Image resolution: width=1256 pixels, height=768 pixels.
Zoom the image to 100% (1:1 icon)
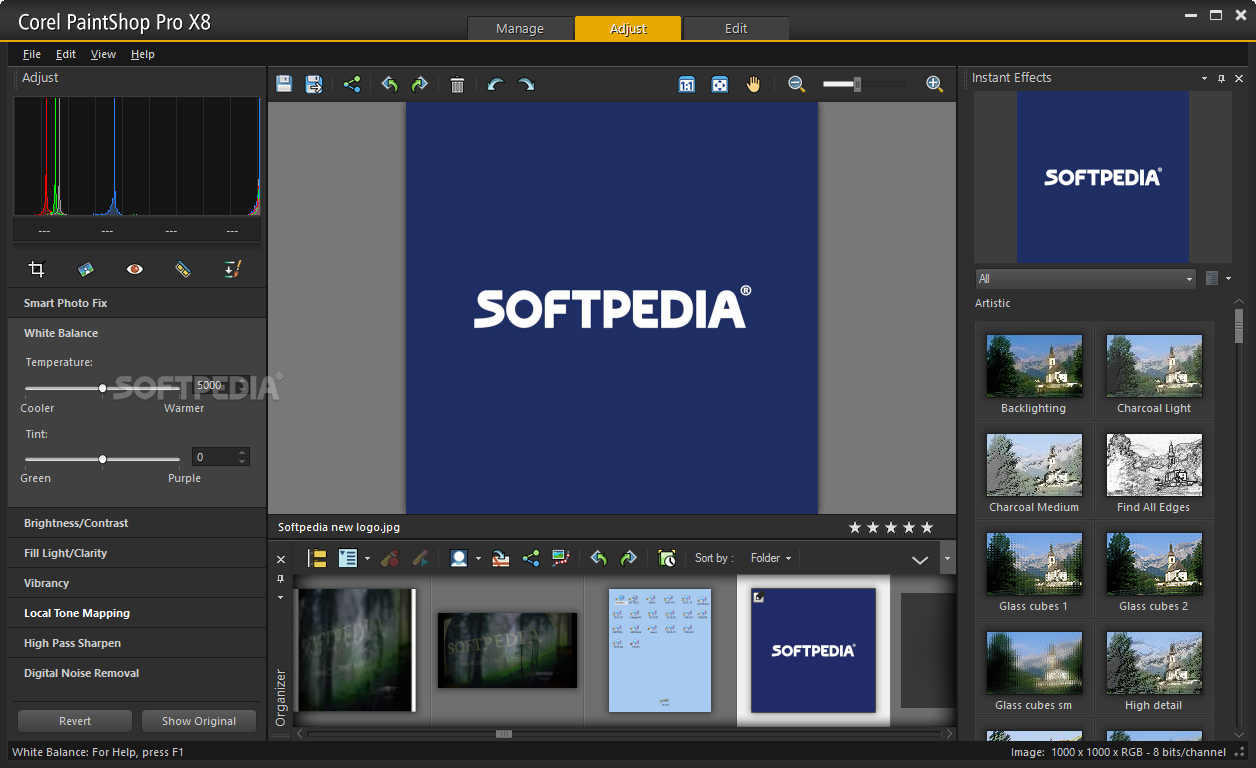pos(686,85)
